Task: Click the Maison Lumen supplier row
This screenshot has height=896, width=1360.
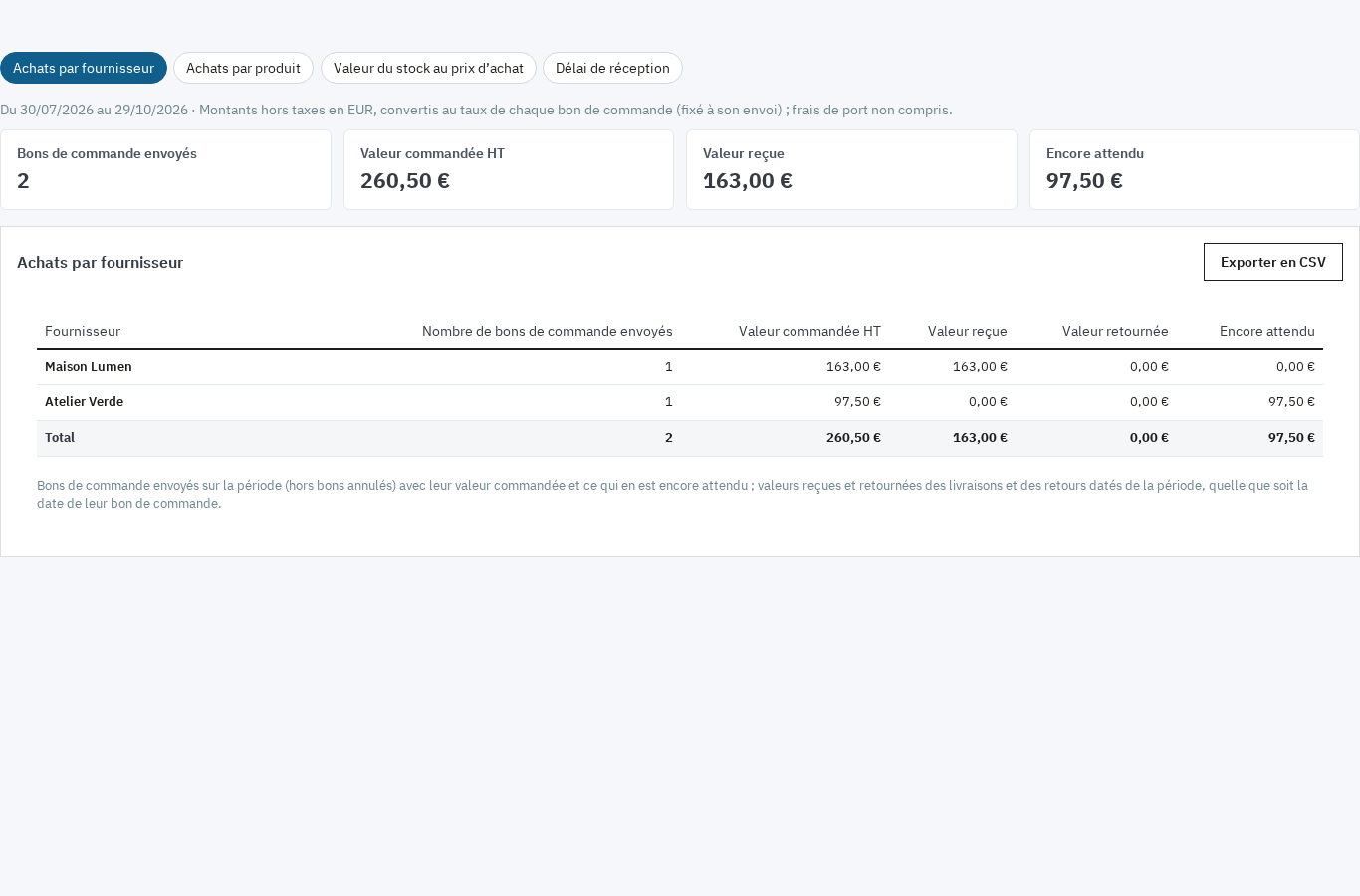Action: coord(680,367)
